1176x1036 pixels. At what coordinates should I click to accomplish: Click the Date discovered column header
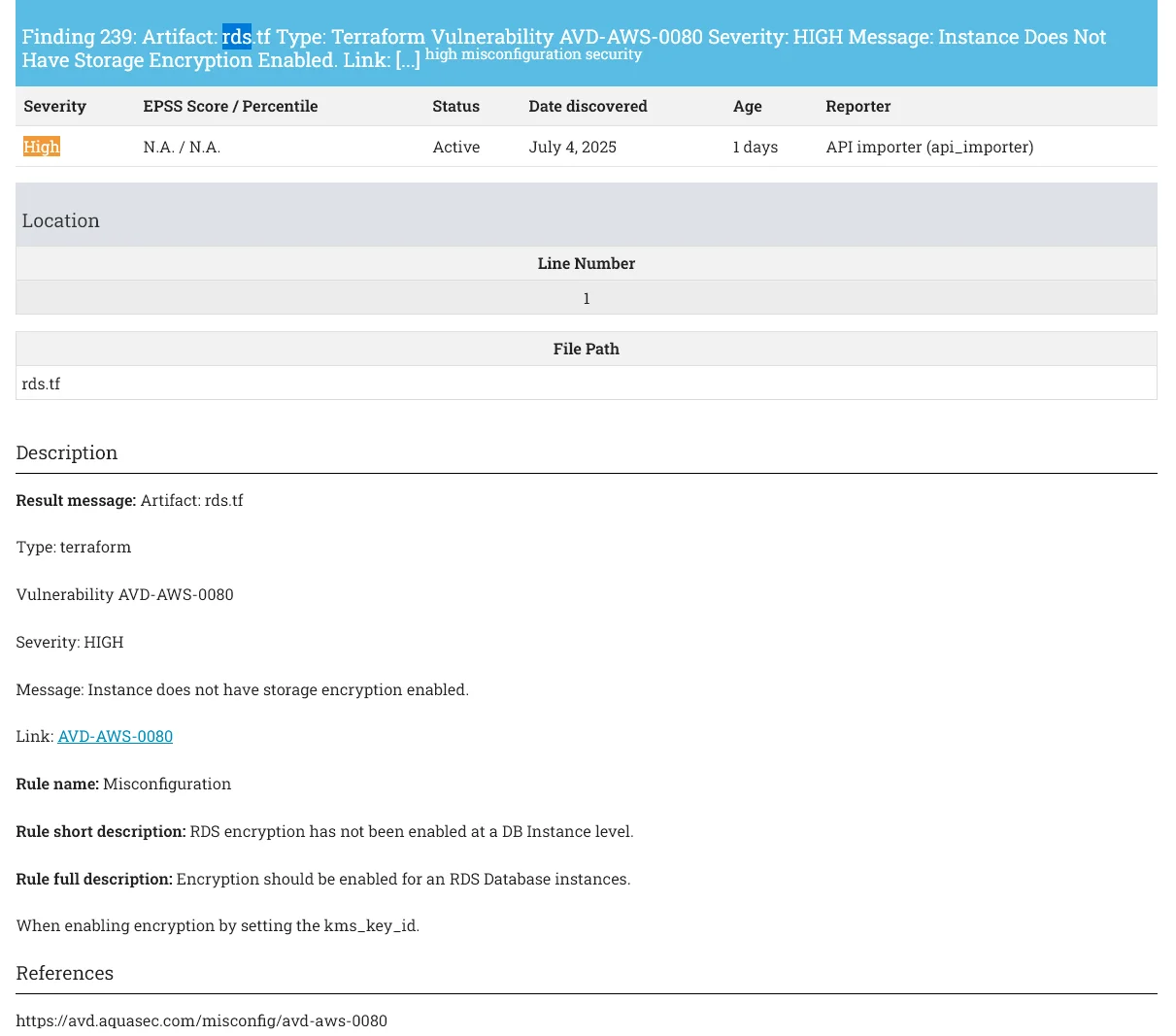pos(588,107)
